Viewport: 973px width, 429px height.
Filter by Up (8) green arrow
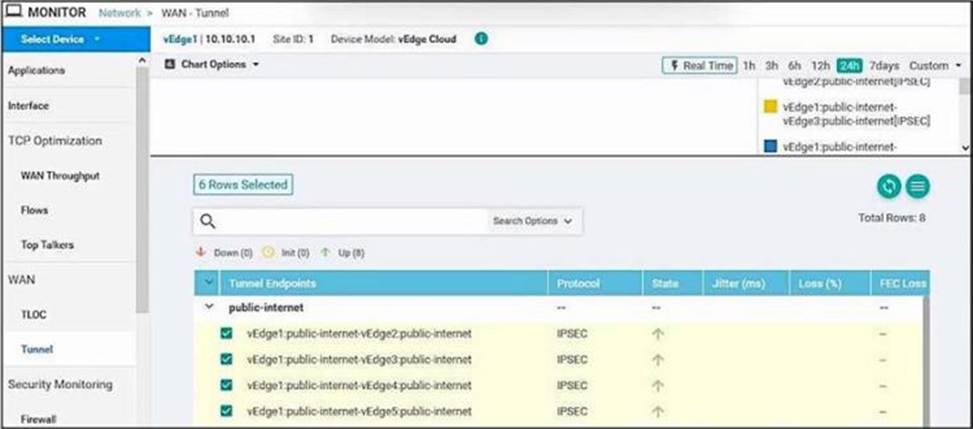click(325, 253)
